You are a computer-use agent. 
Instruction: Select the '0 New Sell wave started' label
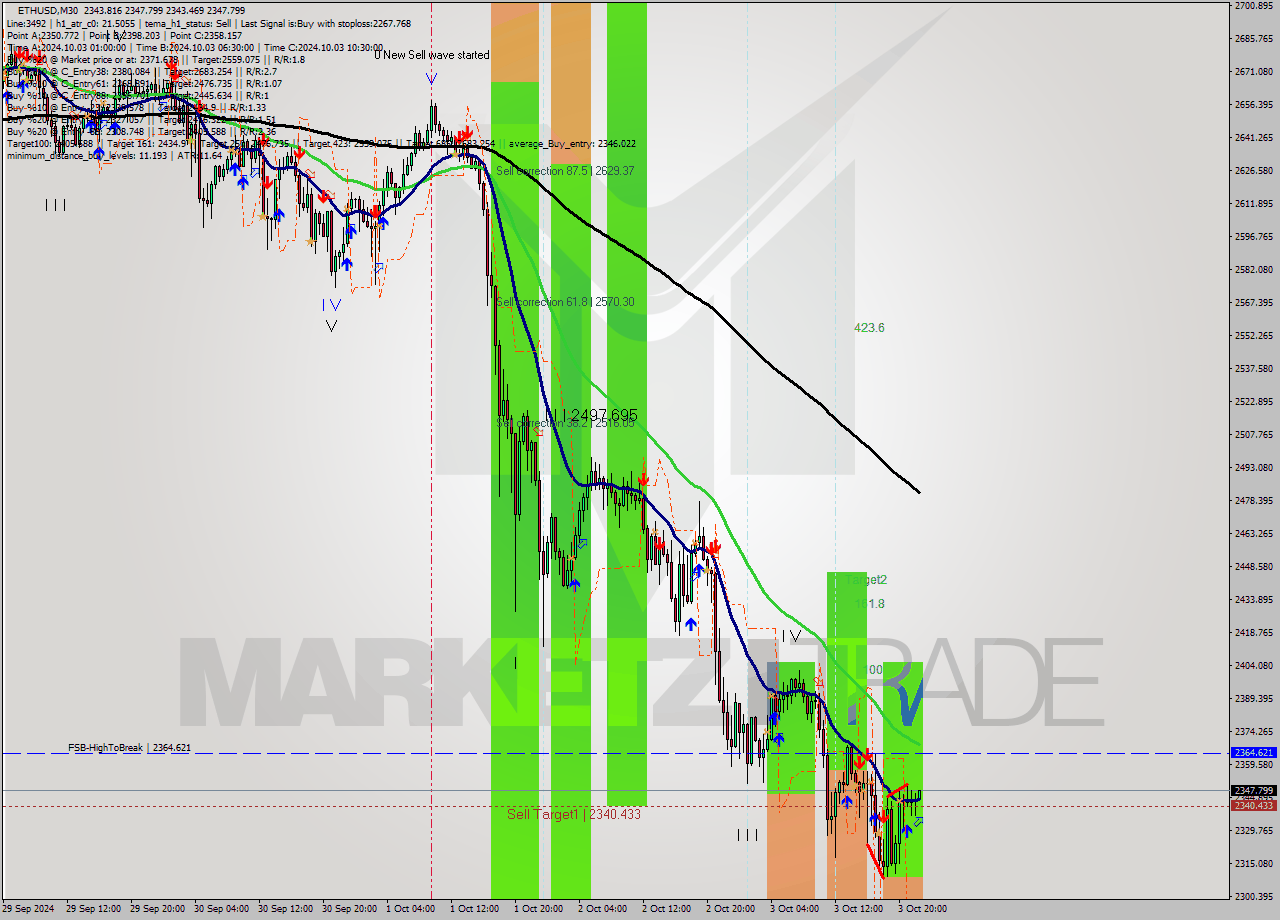432,55
